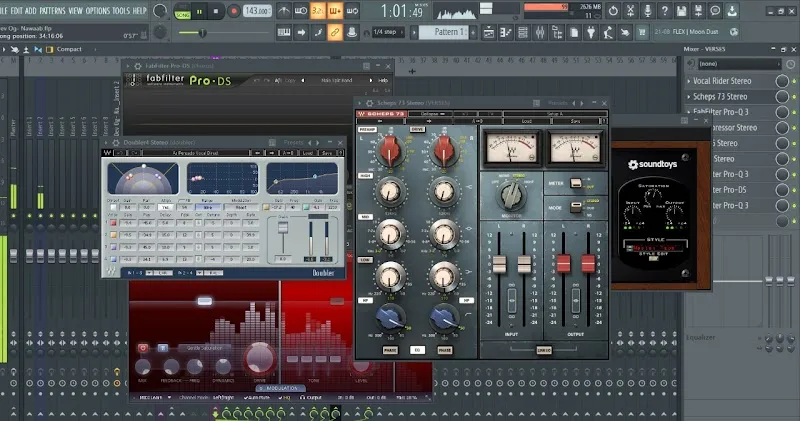Toggle Wait for input before playing
The width and height of the screenshot is (800, 421).
coord(301,11)
